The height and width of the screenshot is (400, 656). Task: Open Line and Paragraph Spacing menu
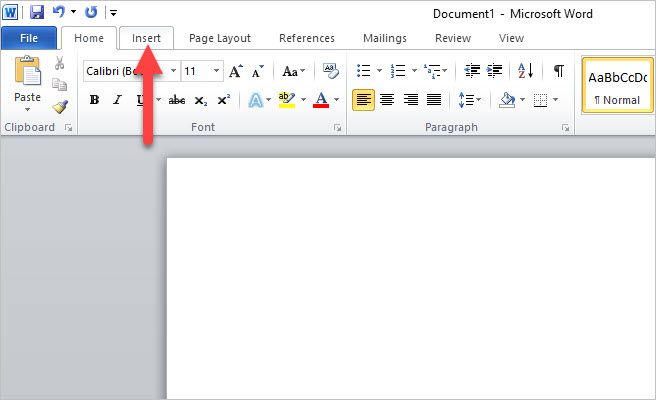click(469, 100)
